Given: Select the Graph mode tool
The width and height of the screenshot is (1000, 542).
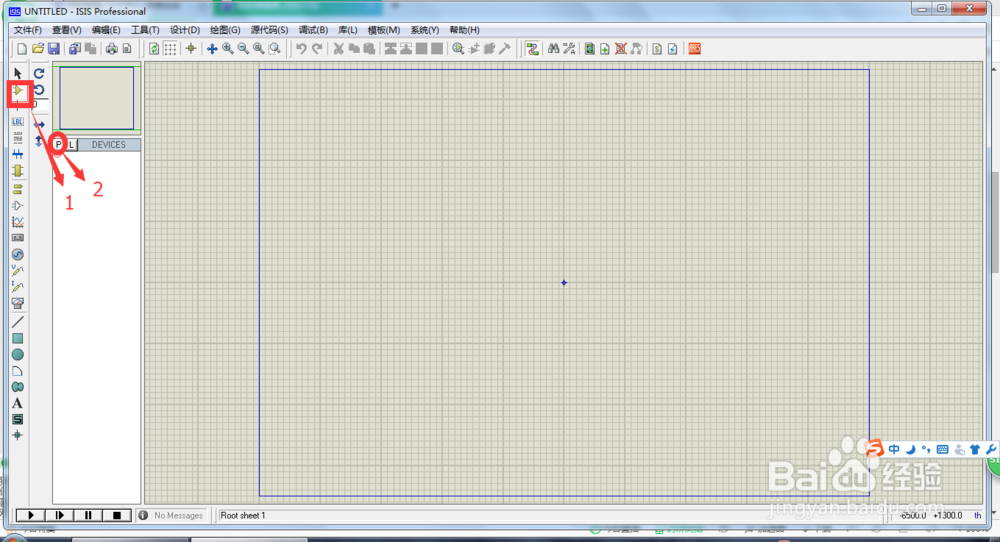Looking at the screenshot, I should 18,222.
